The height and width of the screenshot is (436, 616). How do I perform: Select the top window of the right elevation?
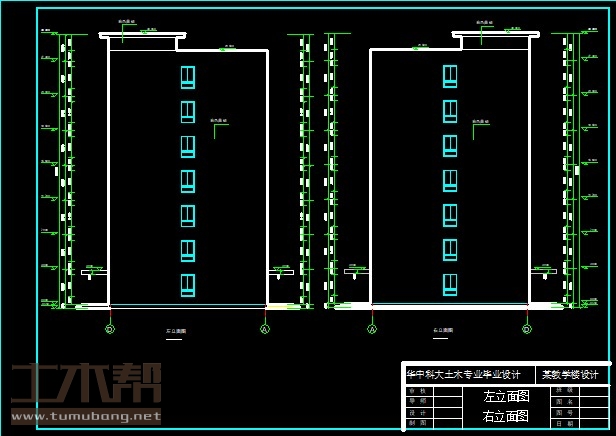[x=450, y=77]
